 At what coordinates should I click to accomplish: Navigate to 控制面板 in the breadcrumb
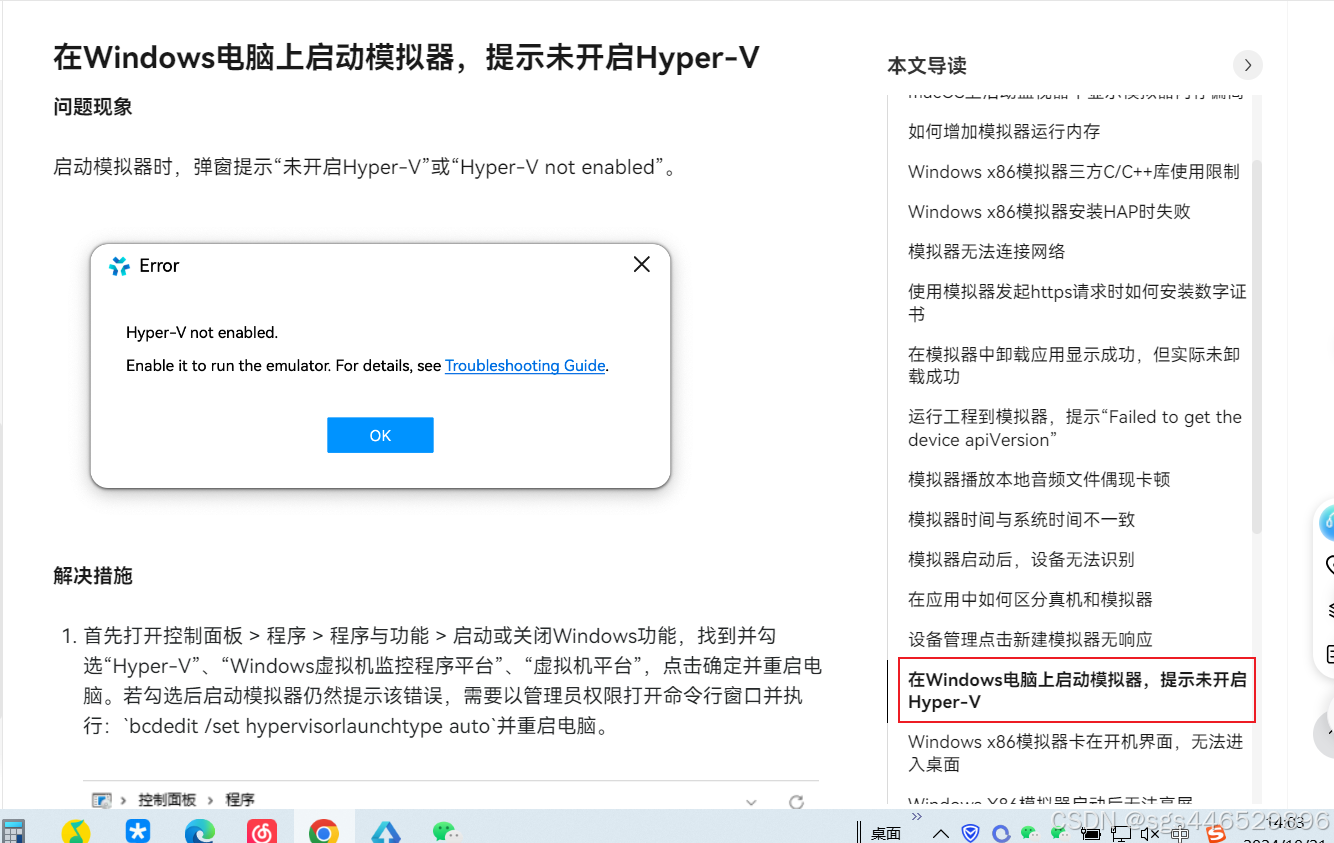[x=165, y=800]
